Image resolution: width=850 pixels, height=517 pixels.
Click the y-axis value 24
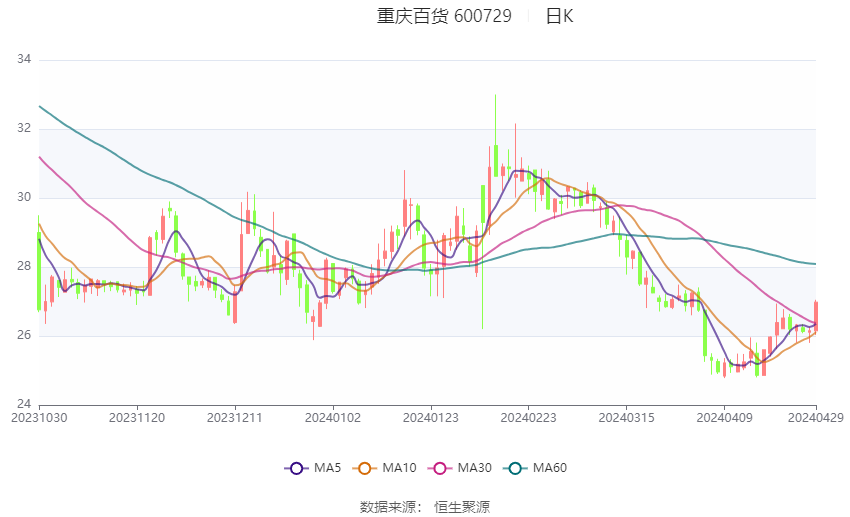pyautogui.click(x=24, y=404)
